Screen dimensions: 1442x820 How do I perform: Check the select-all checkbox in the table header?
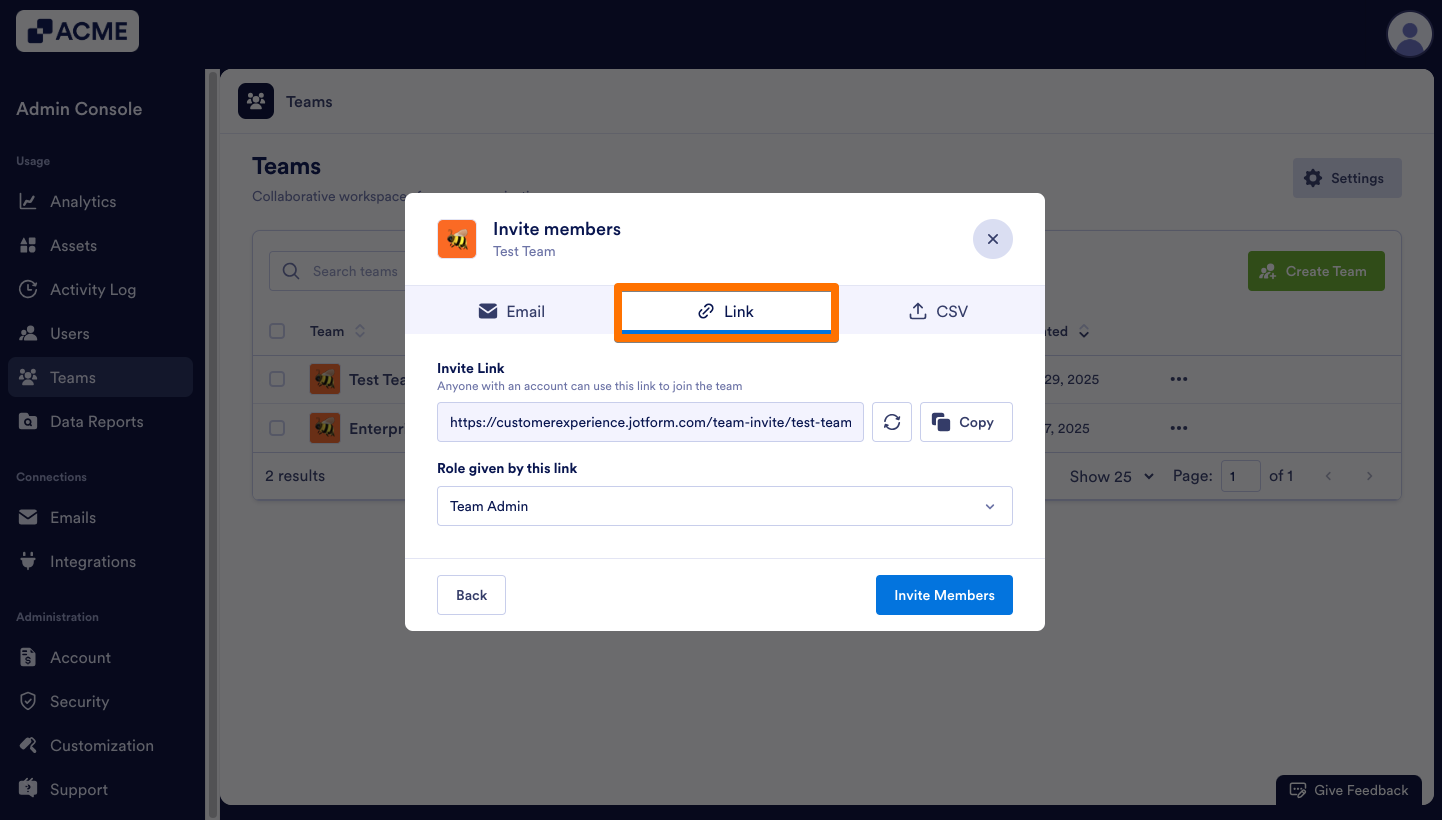277,331
